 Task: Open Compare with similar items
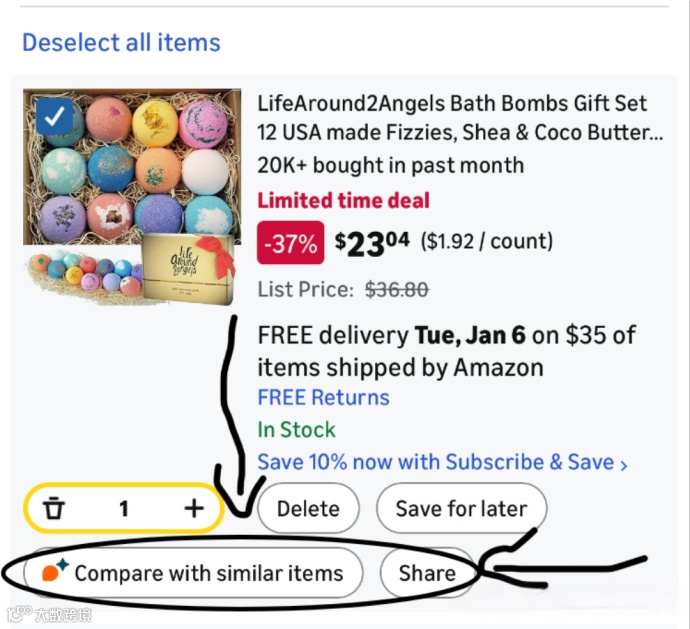pos(208,573)
